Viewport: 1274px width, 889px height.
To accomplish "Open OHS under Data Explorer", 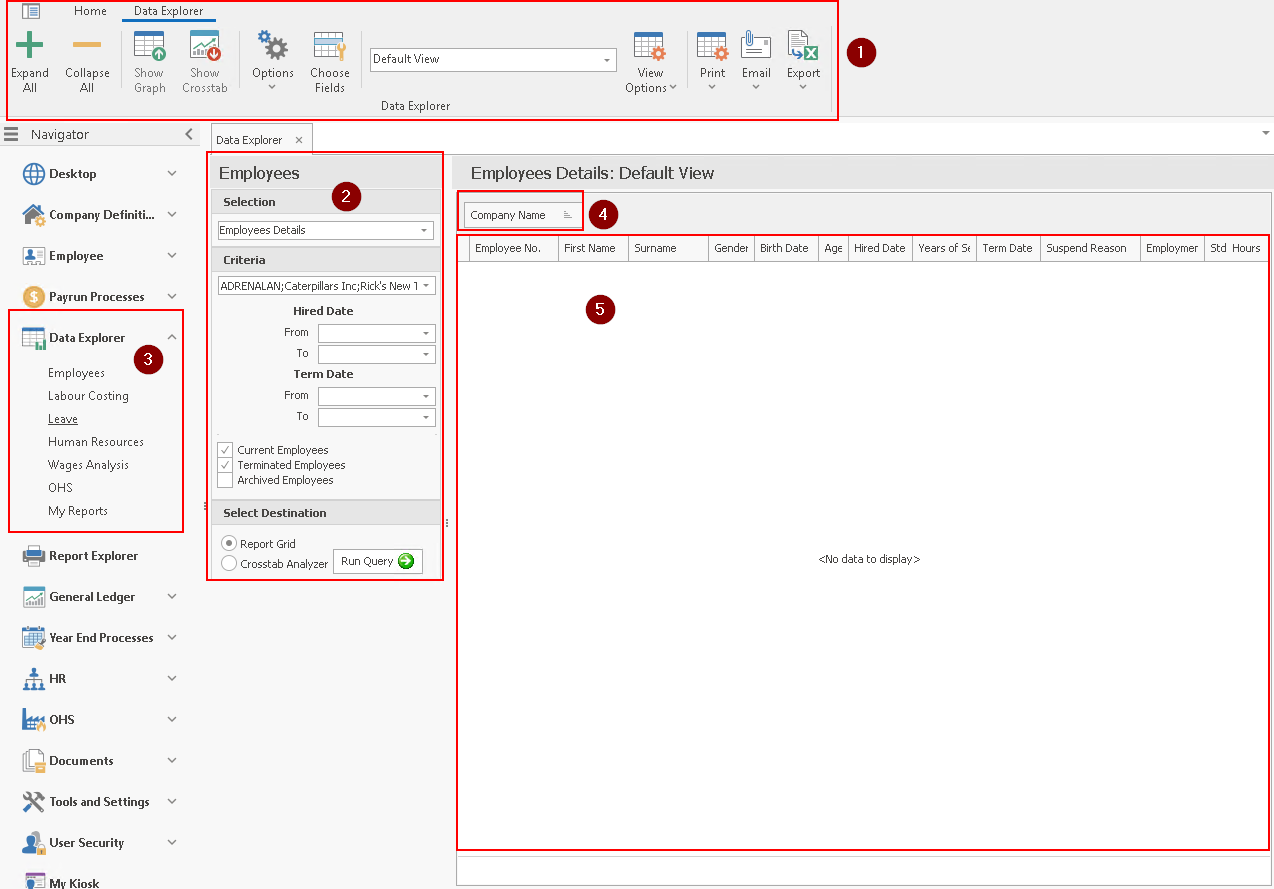I will [61, 488].
